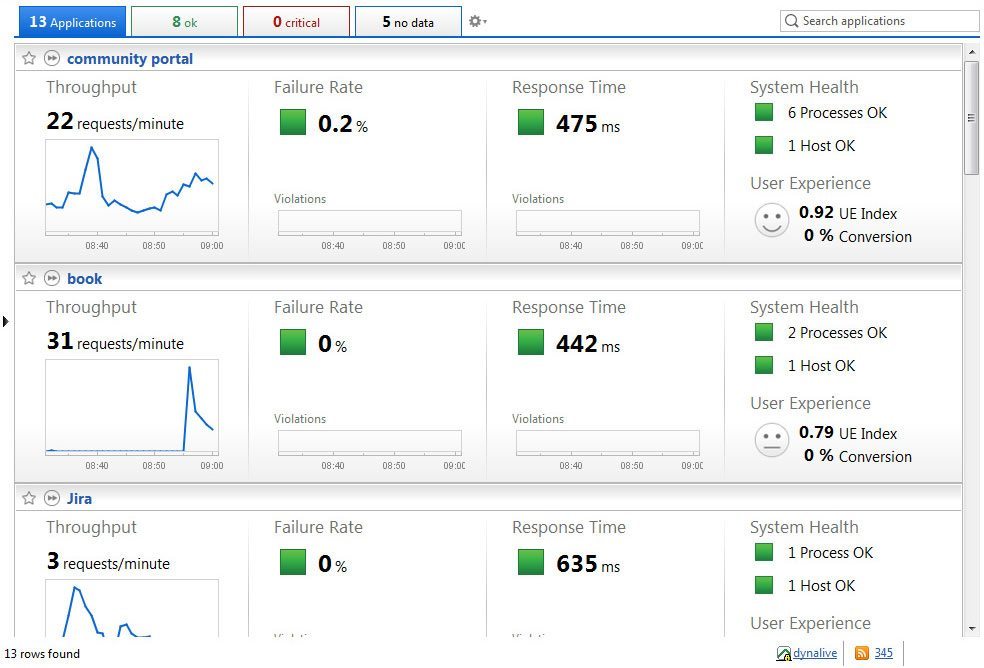
Task: Open book failure rate violations bar
Action: click(x=370, y=442)
